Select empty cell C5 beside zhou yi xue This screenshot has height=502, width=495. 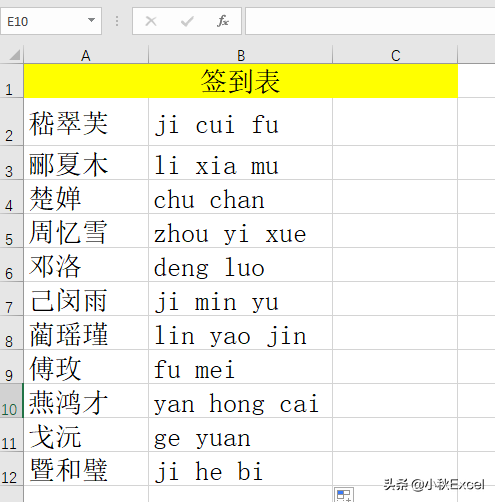395,231
